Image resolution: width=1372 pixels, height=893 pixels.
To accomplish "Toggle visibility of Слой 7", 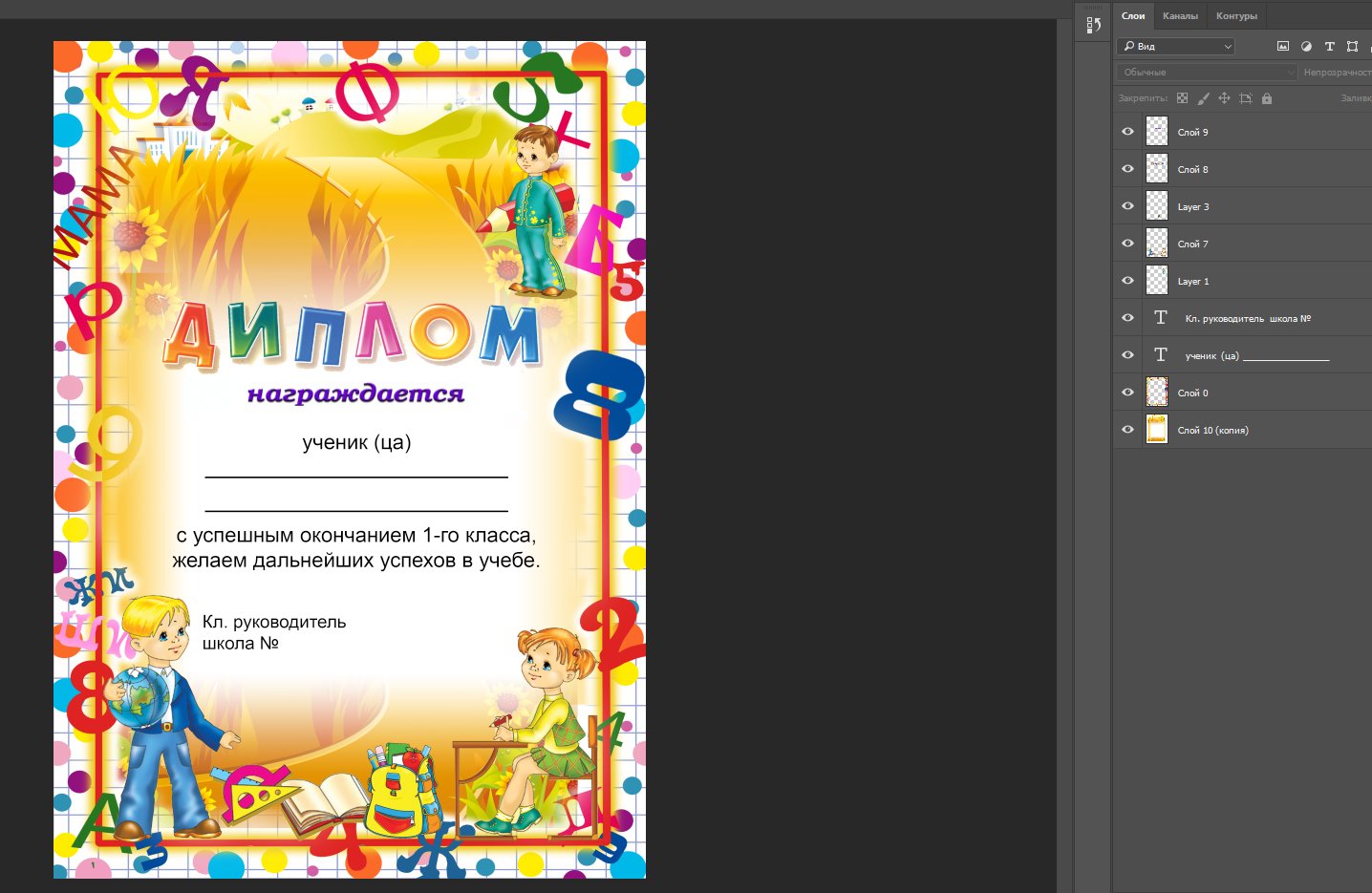I will 1127,244.
